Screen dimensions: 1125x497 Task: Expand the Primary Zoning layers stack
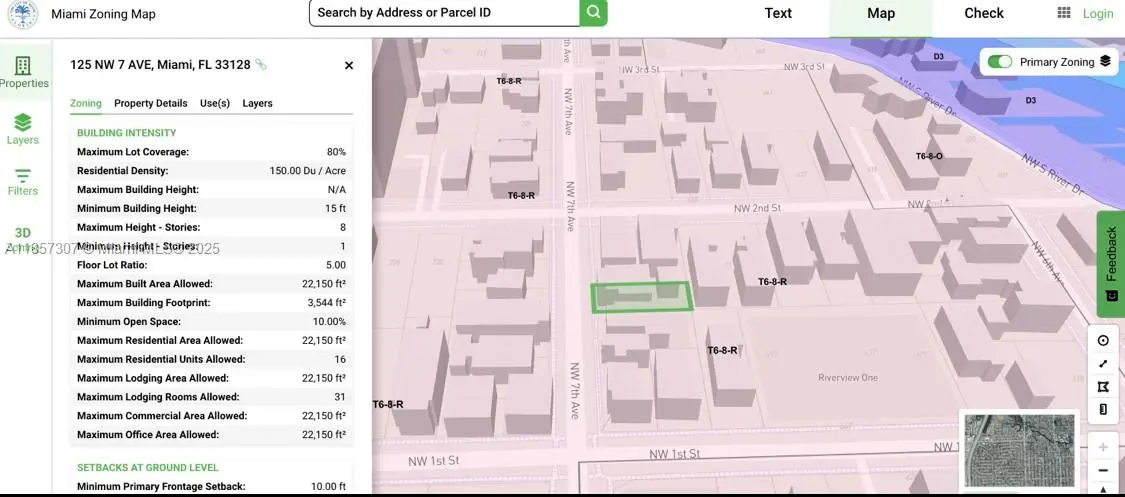(x=1105, y=62)
